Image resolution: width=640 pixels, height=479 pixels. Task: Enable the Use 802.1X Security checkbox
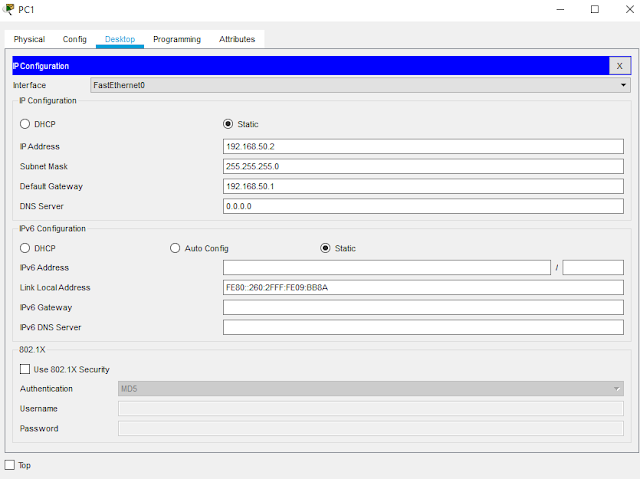25,369
